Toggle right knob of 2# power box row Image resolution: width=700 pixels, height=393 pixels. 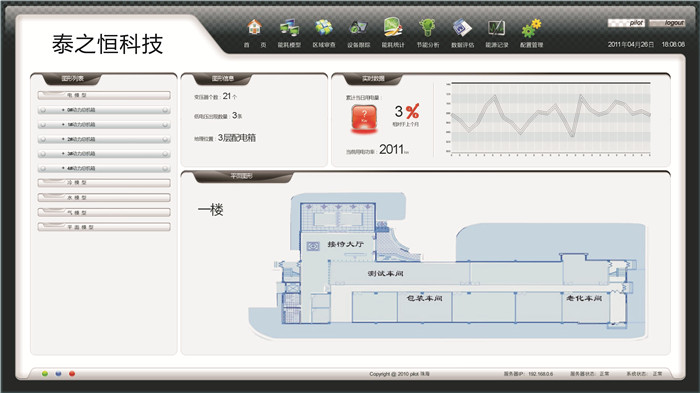(x=165, y=139)
